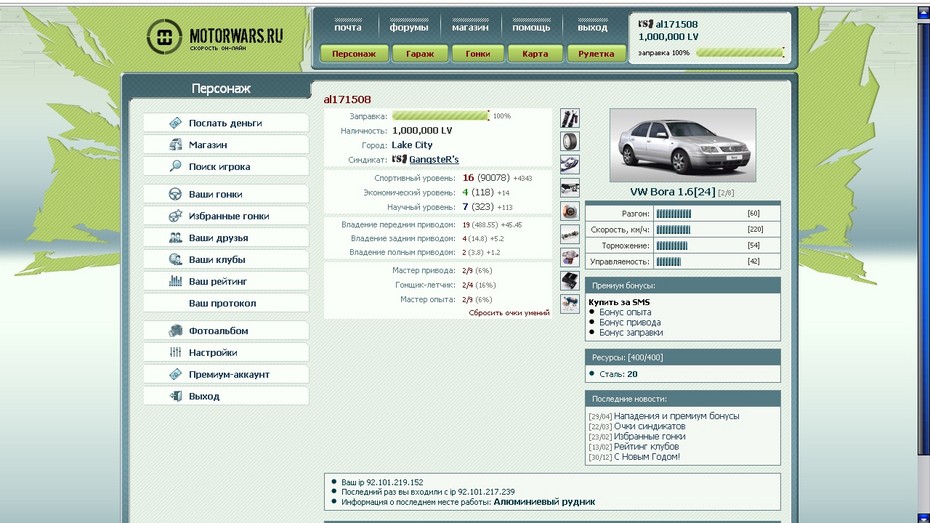Click the Lake City city value
This screenshot has height=523, width=930.
pos(412,145)
